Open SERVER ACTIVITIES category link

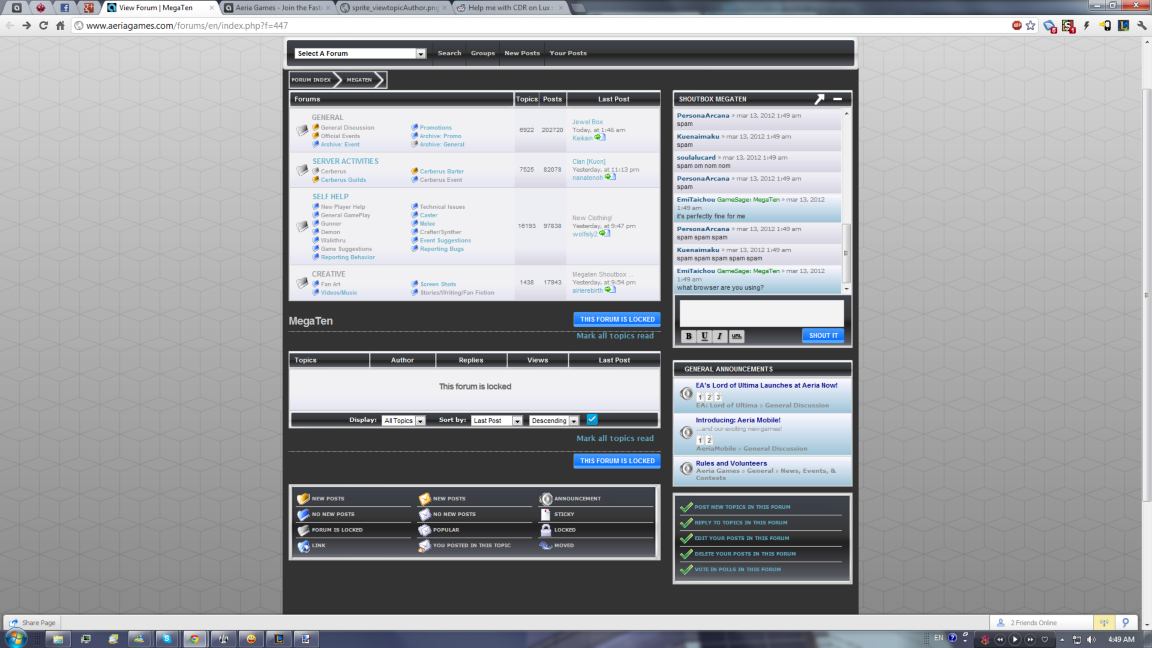[x=345, y=161]
